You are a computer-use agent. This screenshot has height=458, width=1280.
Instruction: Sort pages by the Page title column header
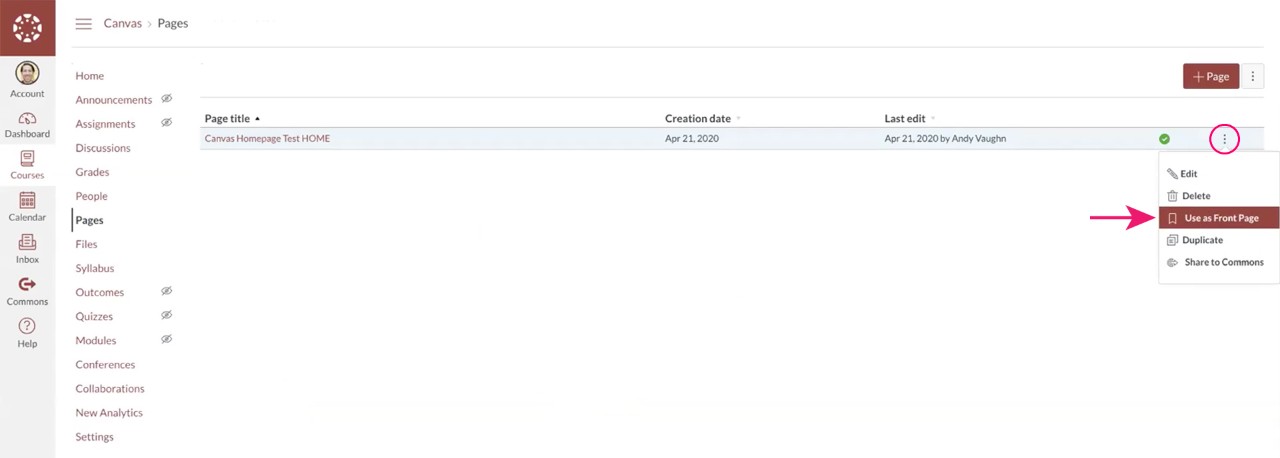click(x=227, y=118)
